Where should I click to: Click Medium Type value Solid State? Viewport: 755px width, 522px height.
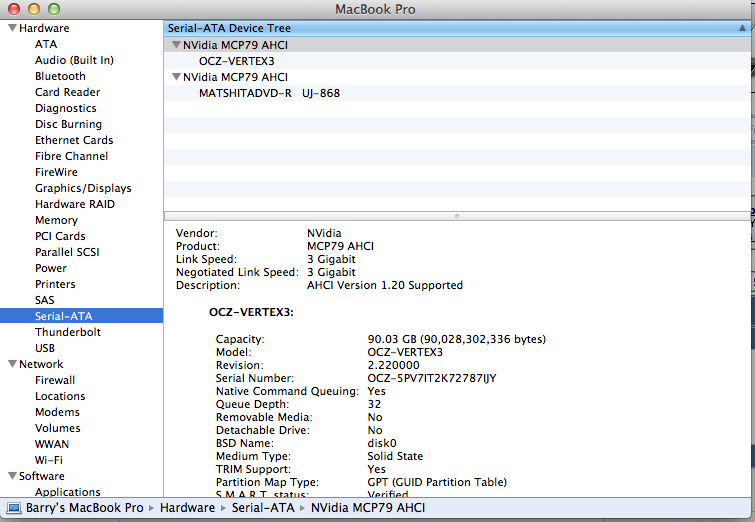coord(395,456)
